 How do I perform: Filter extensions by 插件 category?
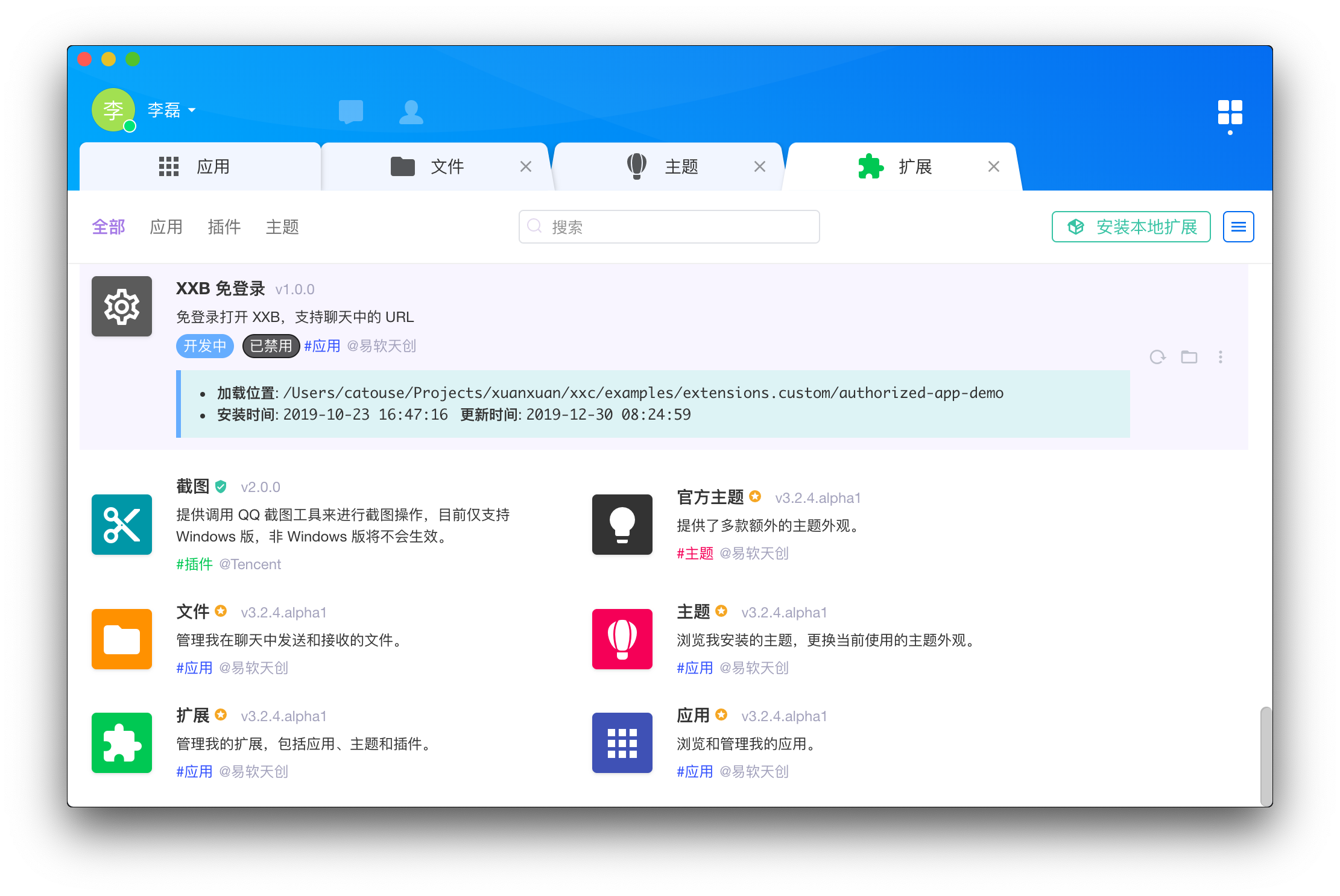(x=224, y=227)
